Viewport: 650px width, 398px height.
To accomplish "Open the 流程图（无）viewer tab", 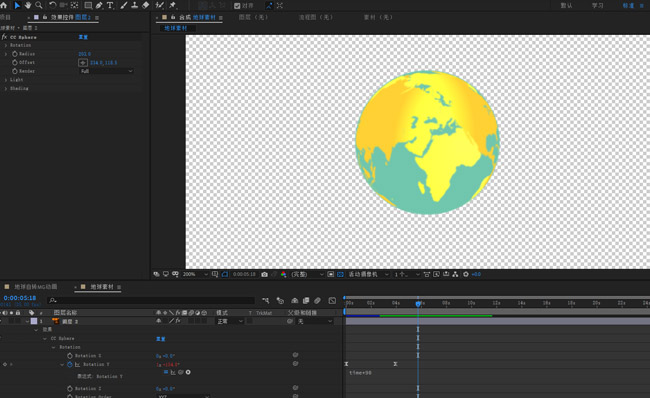I will coord(316,17).
